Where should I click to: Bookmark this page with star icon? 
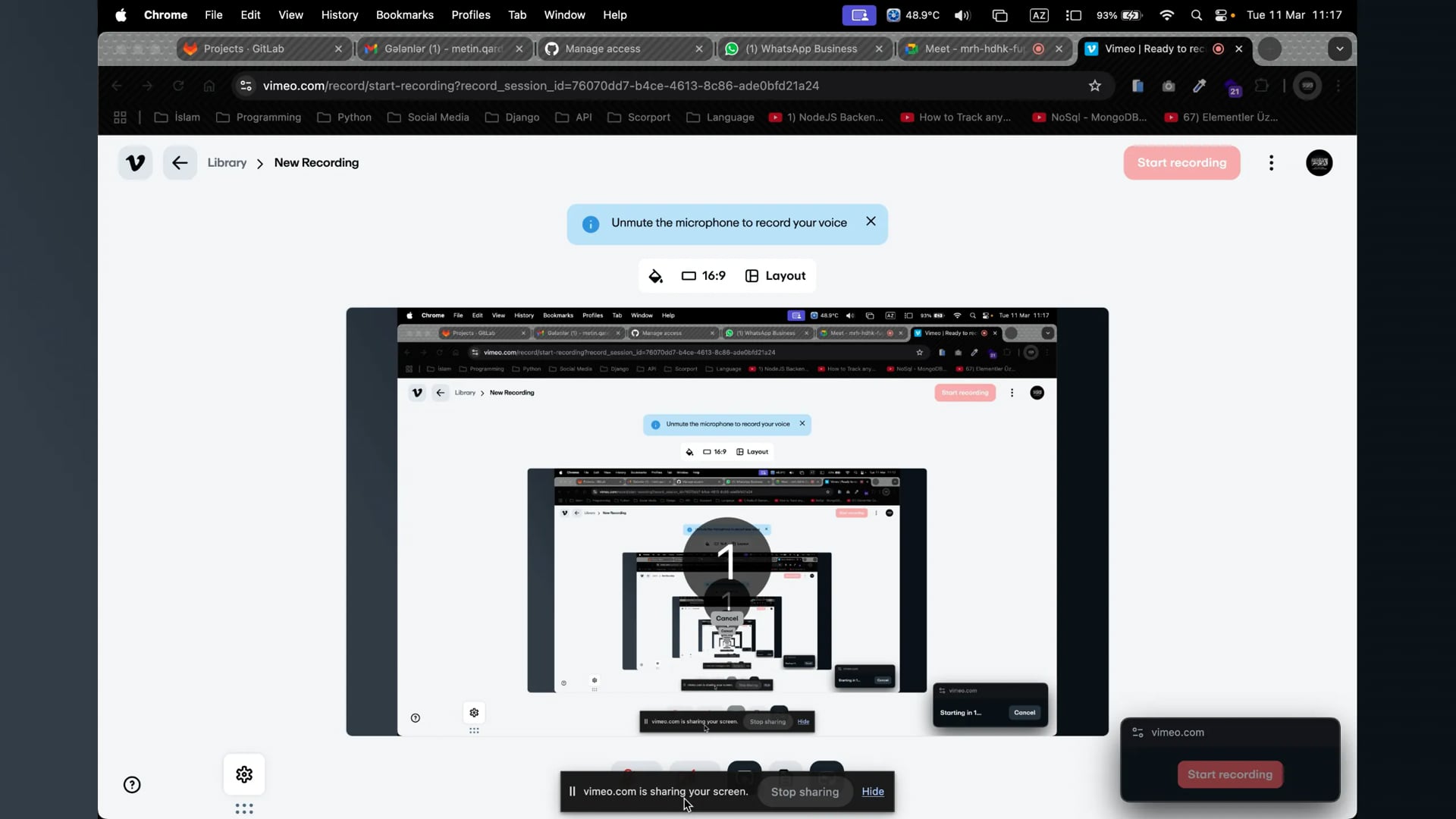pyautogui.click(x=1094, y=86)
